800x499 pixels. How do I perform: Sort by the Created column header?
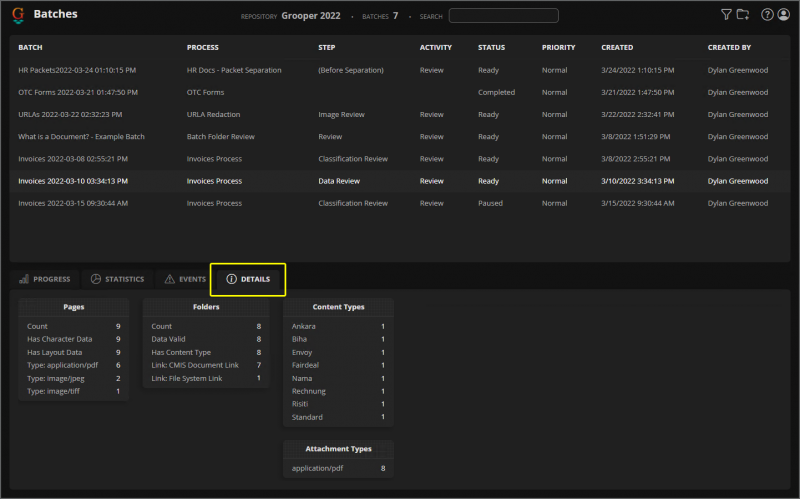pyautogui.click(x=617, y=47)
